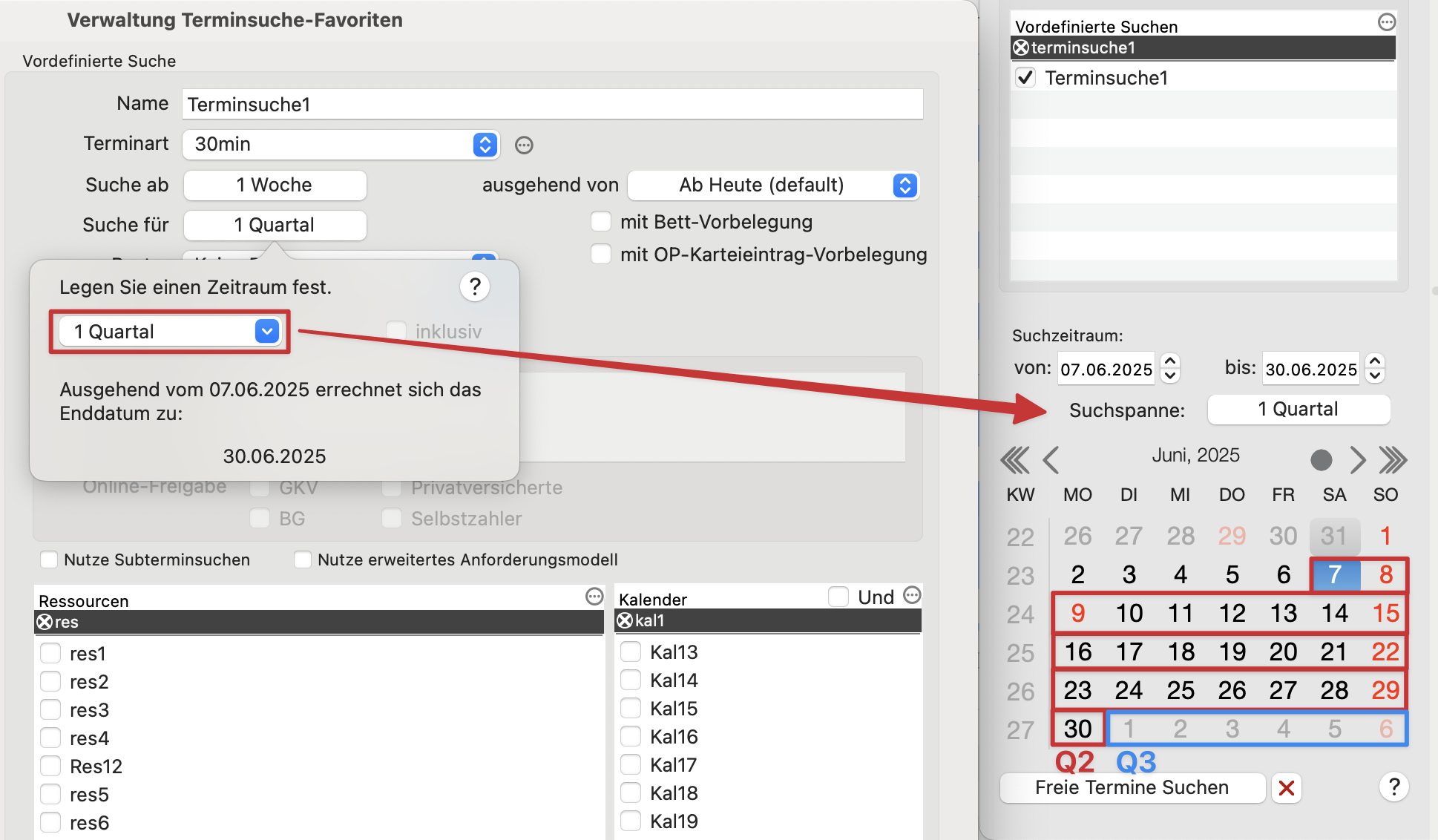Clear the res filter in Ressourcen
This screenshot has width=1438, height=840.
45,622
